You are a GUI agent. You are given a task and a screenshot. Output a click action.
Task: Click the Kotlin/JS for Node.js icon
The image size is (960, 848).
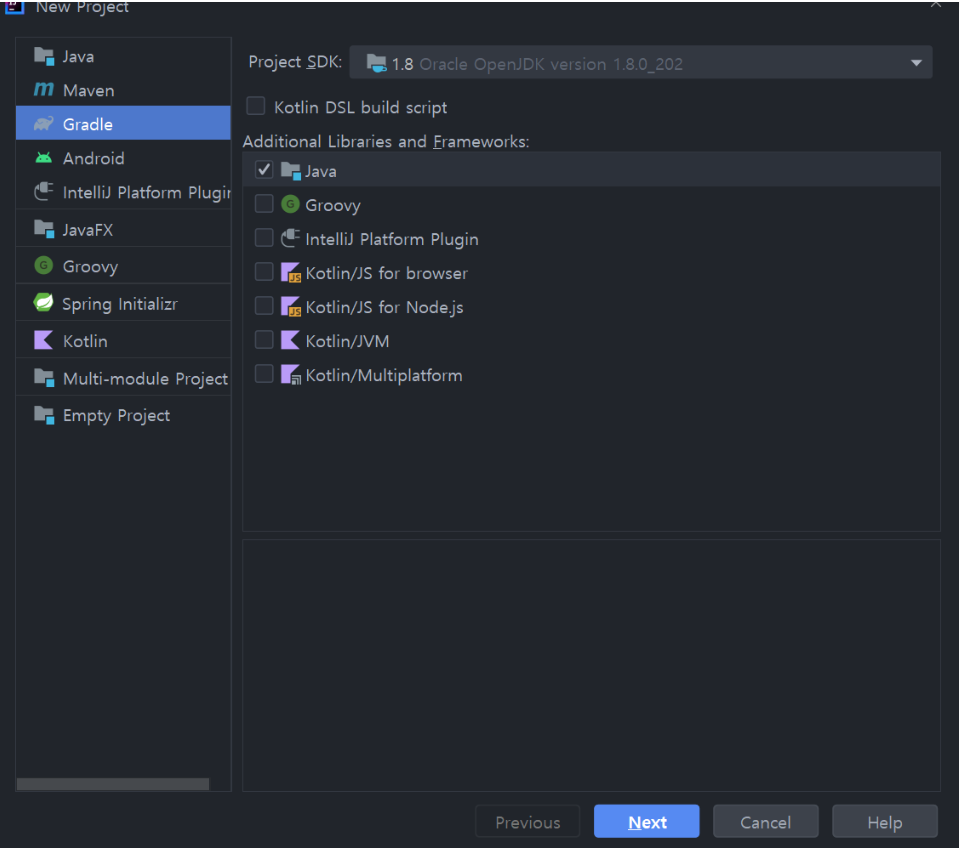(x=291, y=306)
